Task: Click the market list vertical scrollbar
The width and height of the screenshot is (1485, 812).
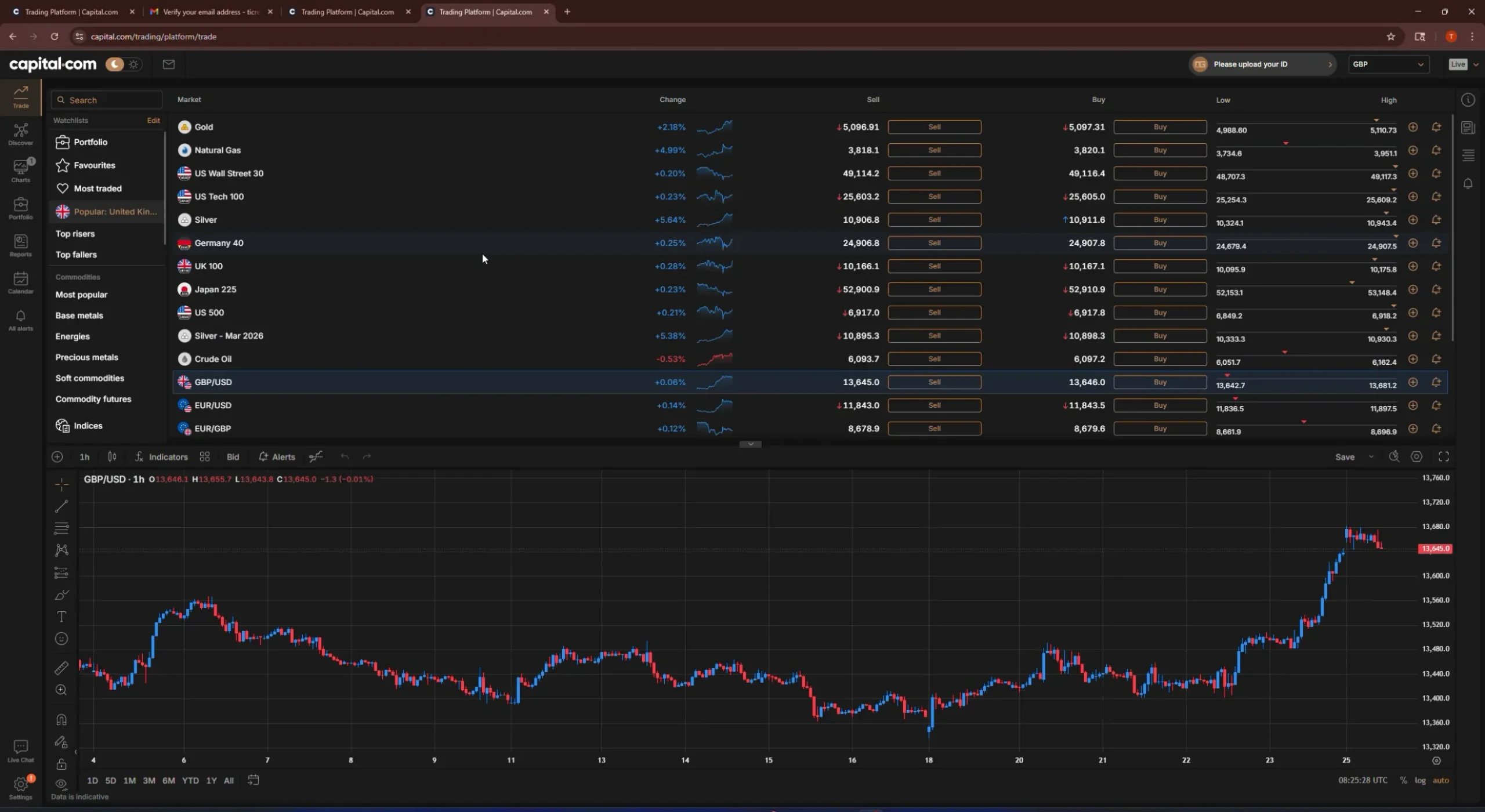Action: (1453, 228)
